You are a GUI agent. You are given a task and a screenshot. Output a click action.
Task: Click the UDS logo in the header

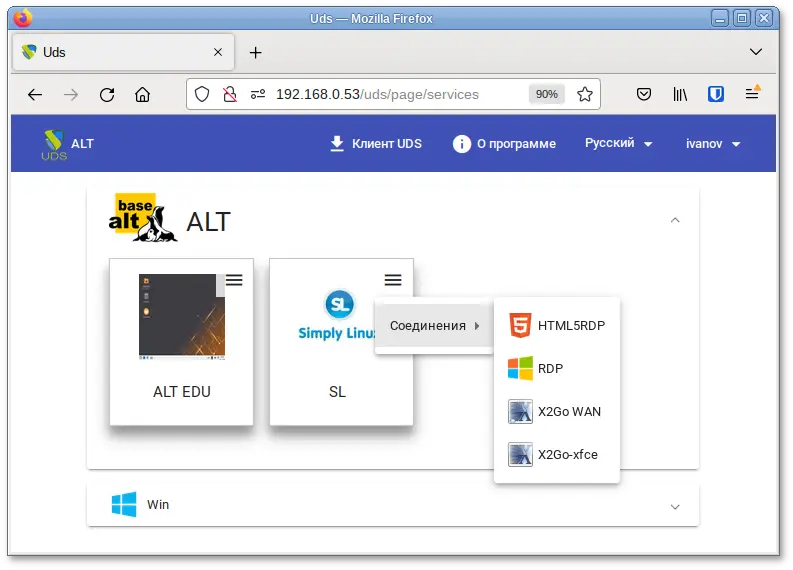click(55, 144)
